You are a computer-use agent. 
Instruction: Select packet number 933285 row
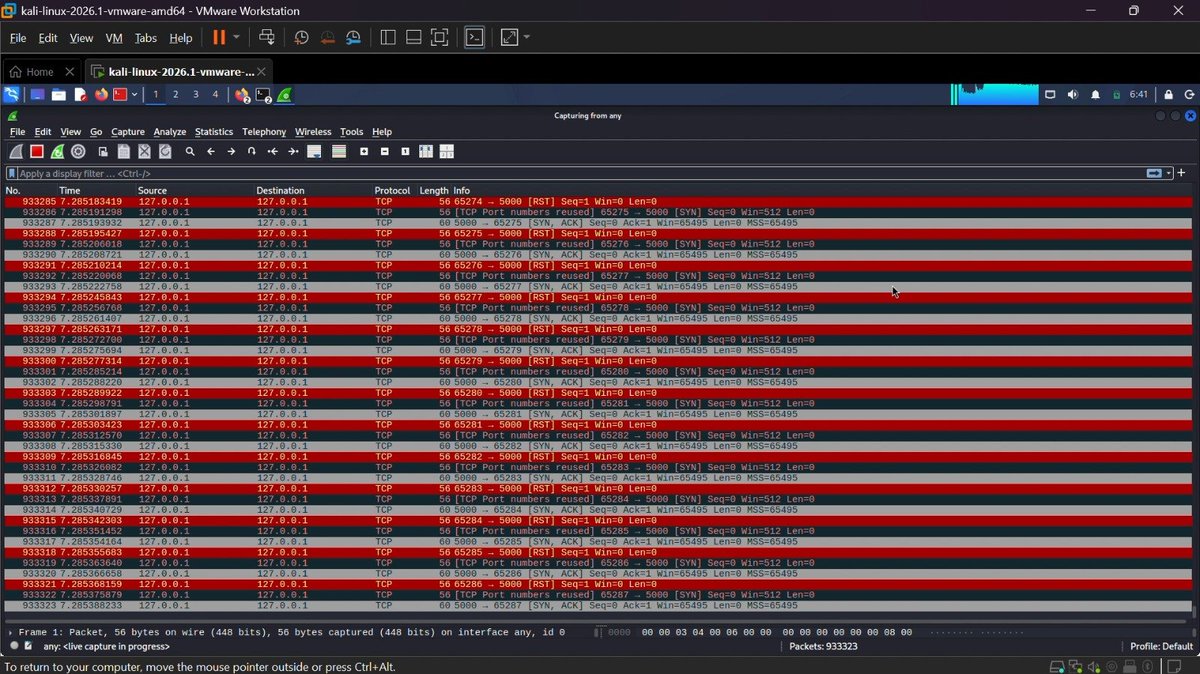pyautogui.click(x=600, y=201)
